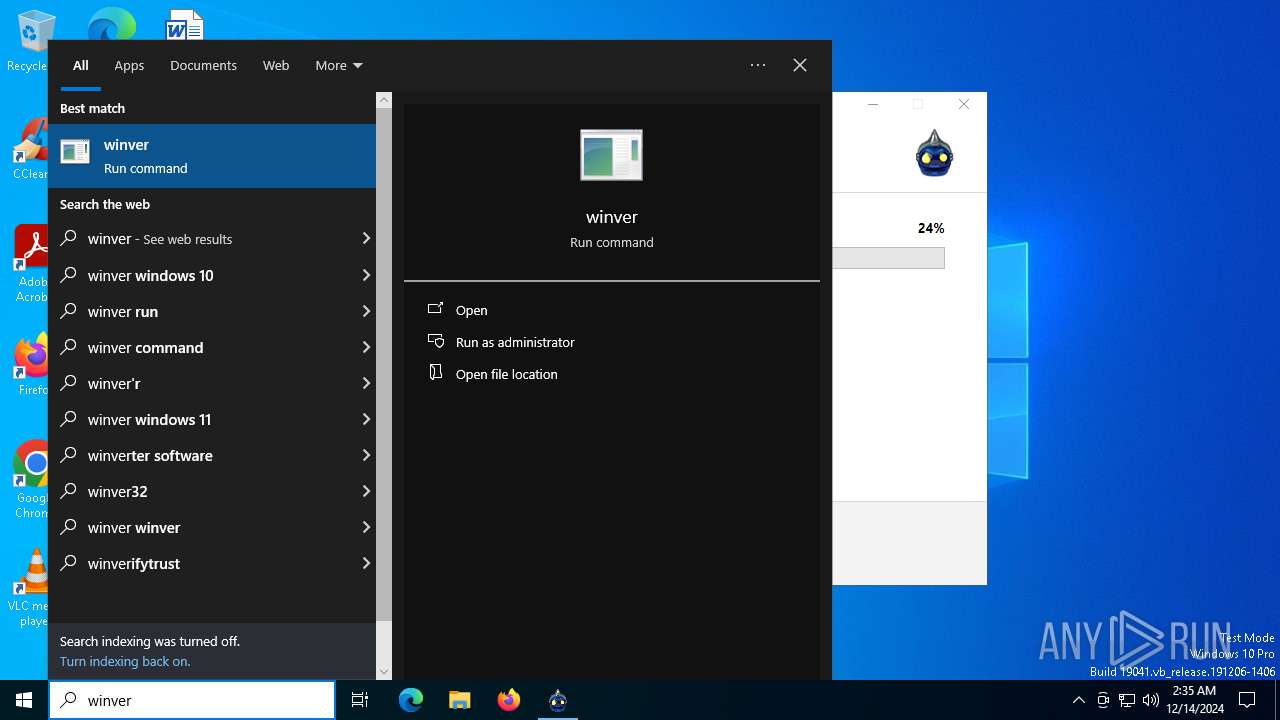Click the network icon in system tray
The height and width of the screenshot is (720, 1280).
(x=1127, y=700)
